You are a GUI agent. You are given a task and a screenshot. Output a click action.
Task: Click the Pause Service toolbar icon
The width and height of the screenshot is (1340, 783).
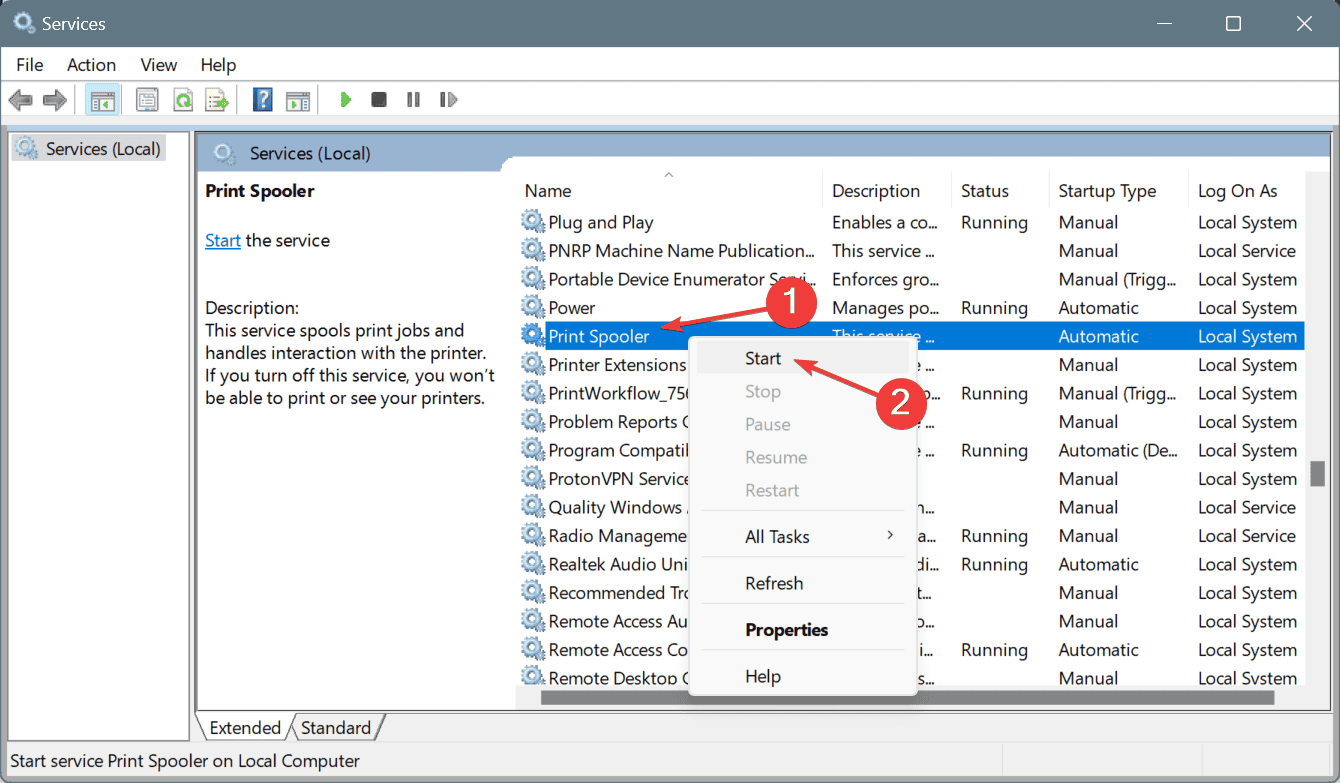click(x=413, y=100)
